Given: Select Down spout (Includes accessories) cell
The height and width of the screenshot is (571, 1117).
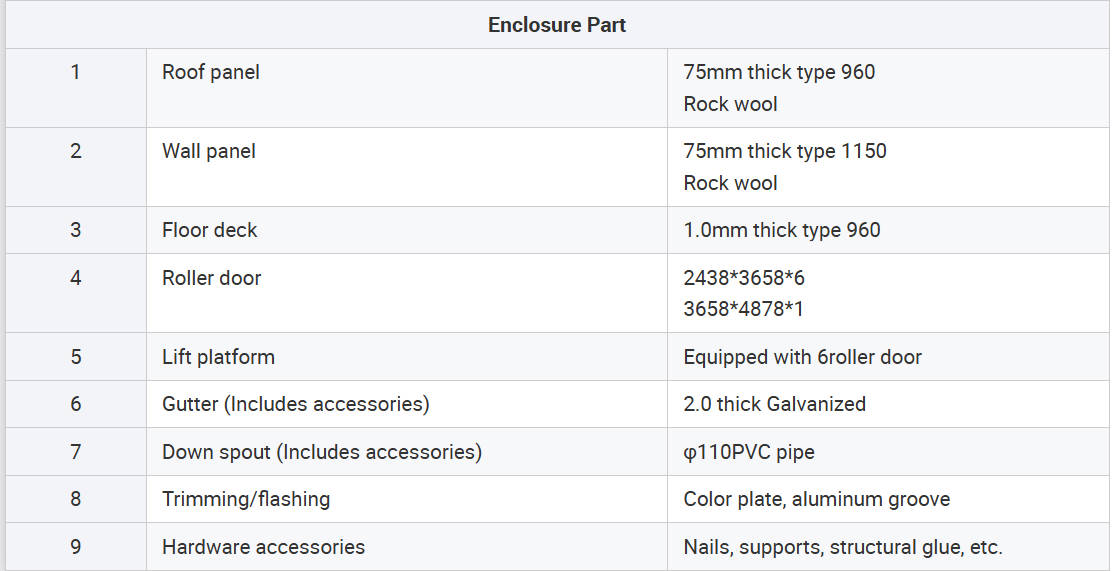Looking at the screenshot, I should click(x=322, y=452).
